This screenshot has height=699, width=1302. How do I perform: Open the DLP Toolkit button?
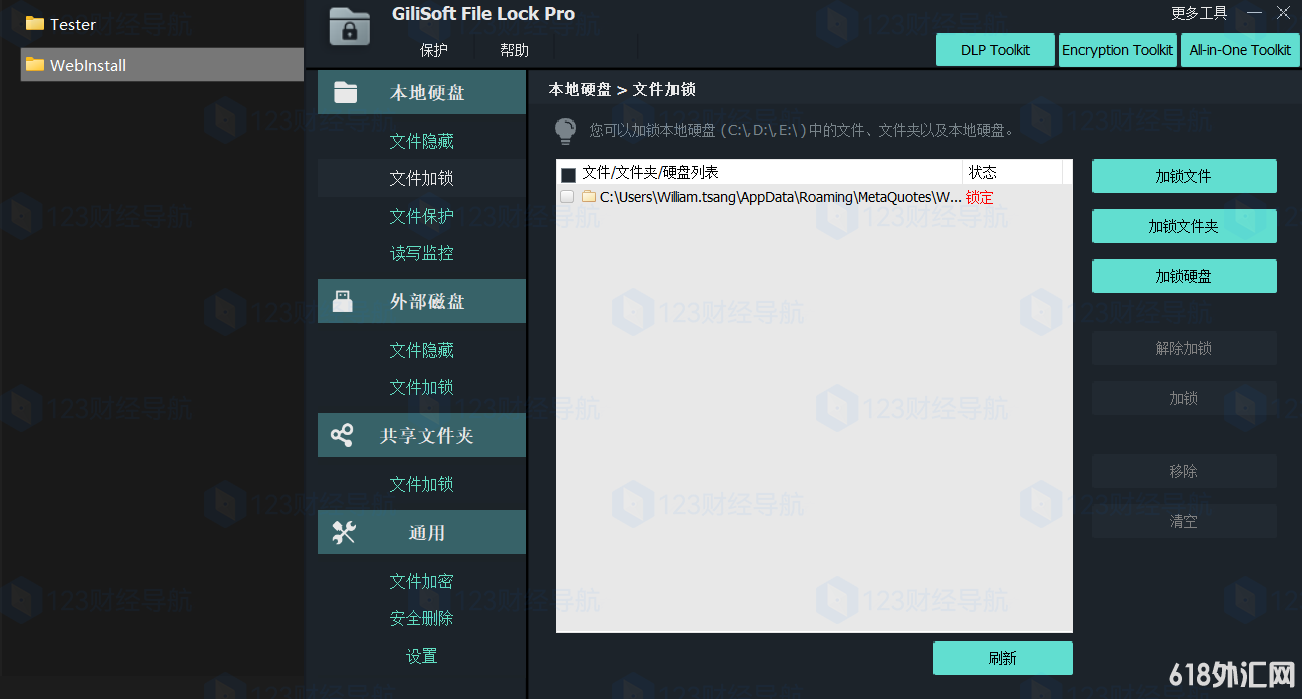coord(996,50)
